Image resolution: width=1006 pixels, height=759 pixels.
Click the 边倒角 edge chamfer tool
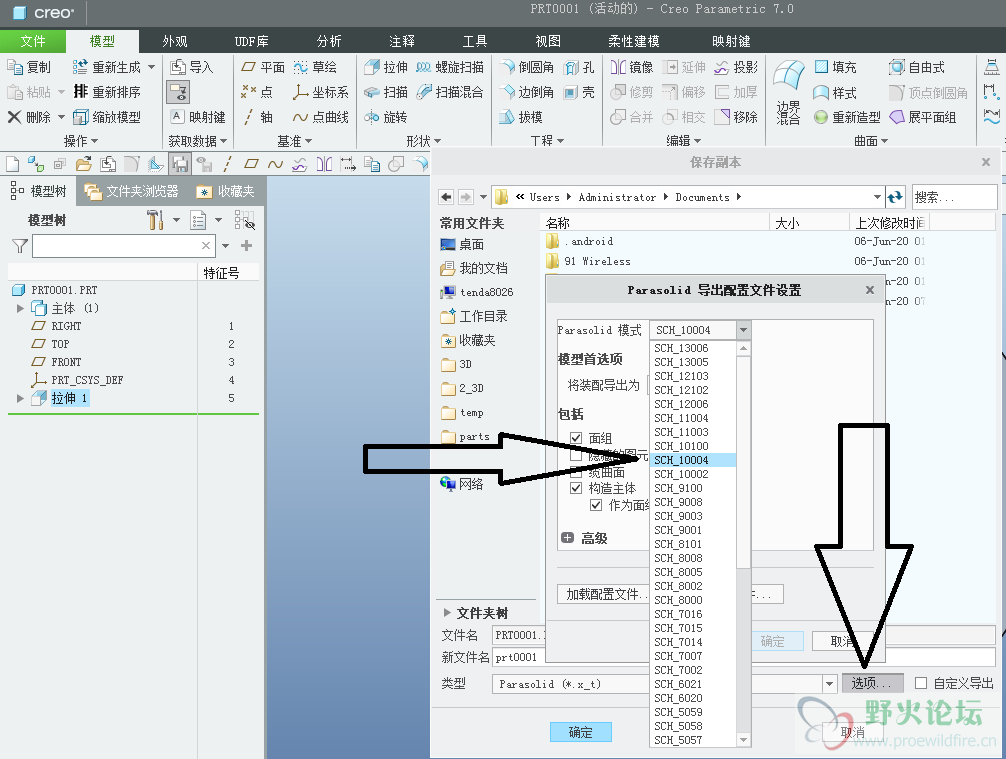(527, 92)
